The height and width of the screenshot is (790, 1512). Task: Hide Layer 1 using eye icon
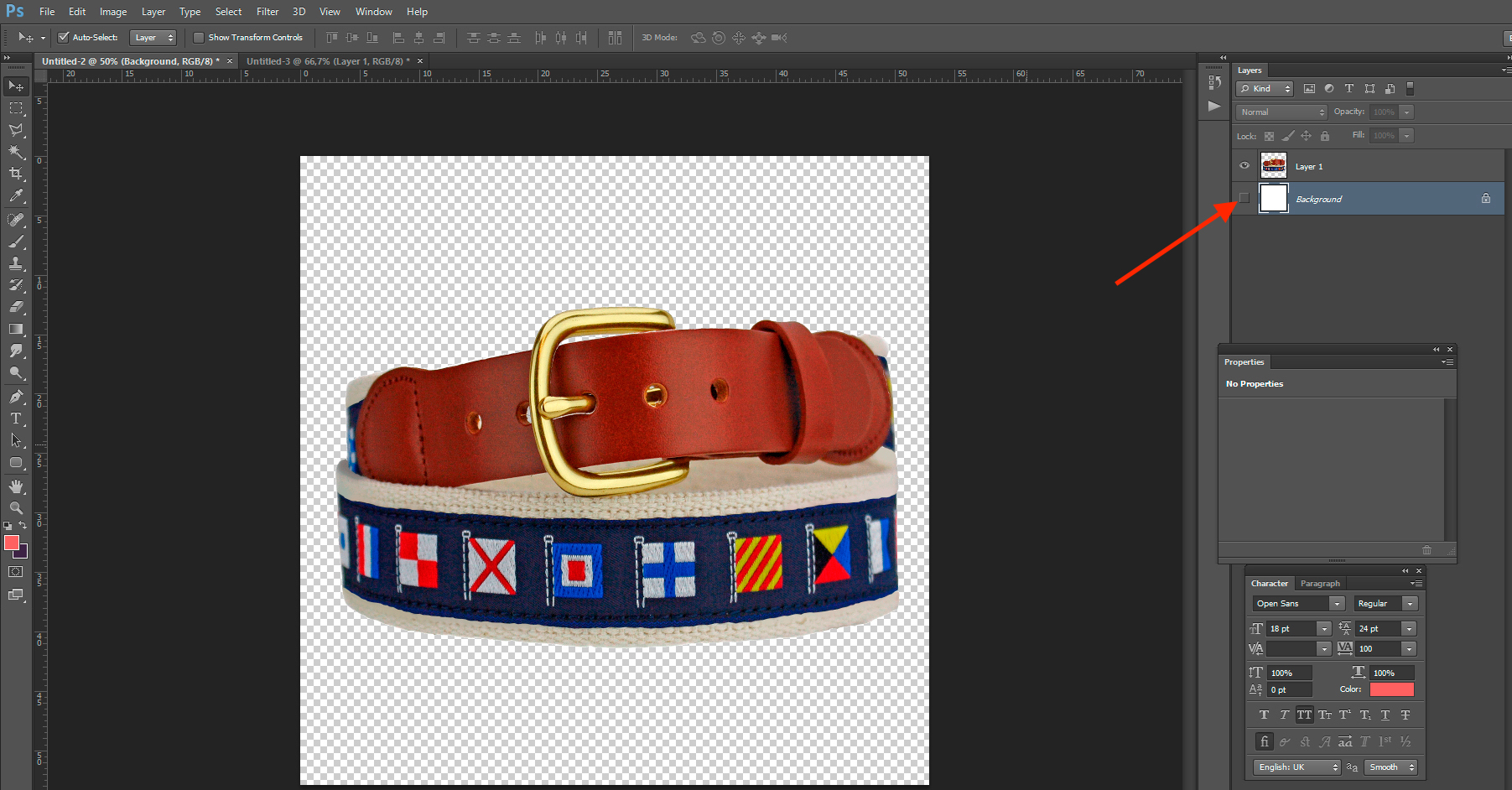click(1244, 166)
